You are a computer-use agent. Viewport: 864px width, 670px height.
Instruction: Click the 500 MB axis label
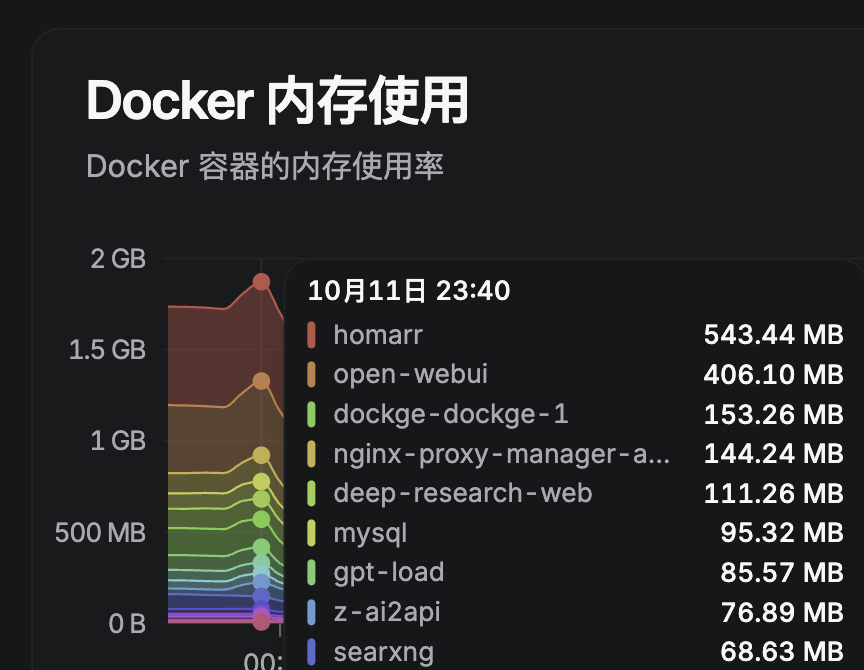pos(100,533)
